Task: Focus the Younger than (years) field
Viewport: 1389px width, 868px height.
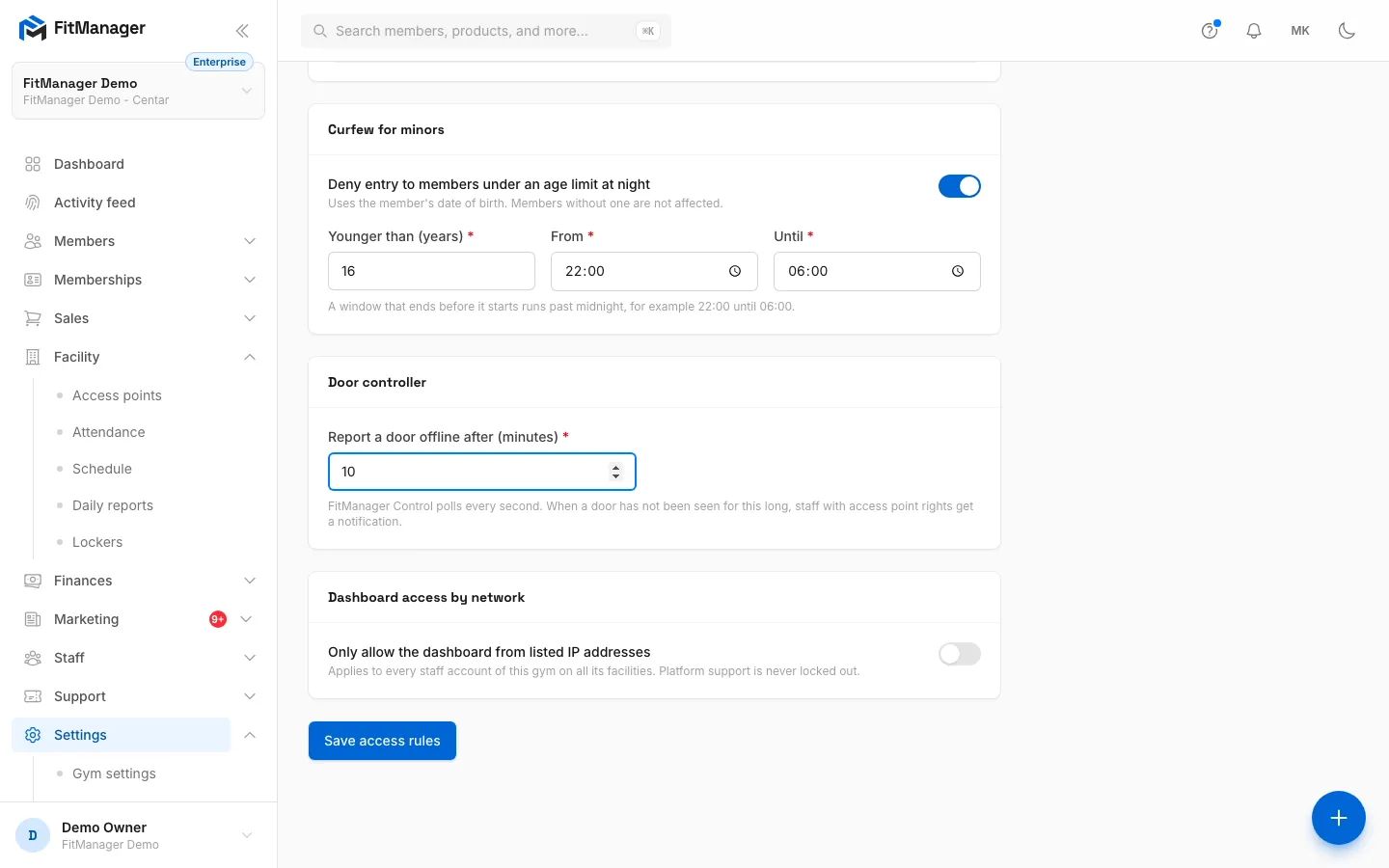Action: (431, 271)
